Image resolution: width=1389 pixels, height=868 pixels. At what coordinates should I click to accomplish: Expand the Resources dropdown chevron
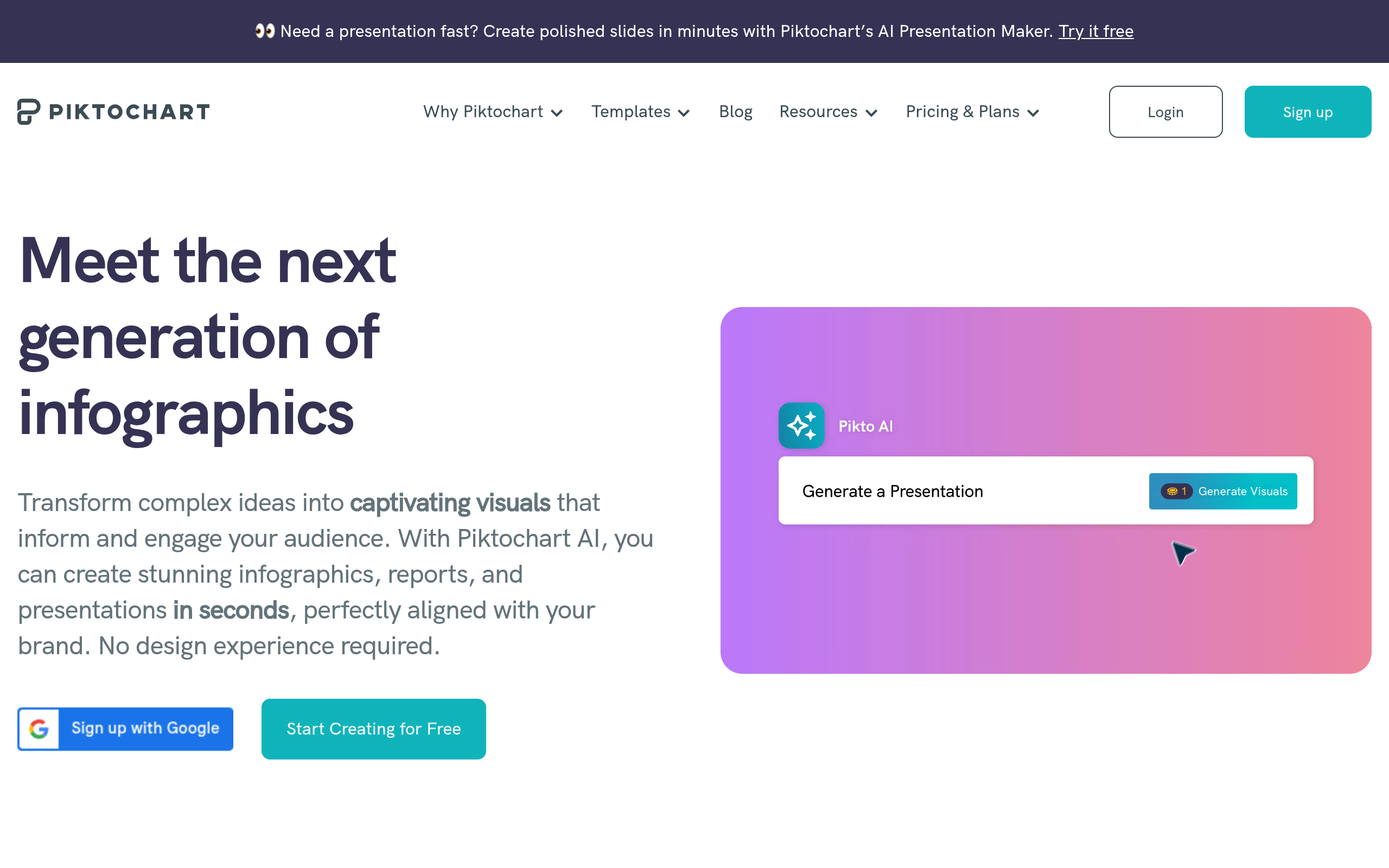coord(871,113)
